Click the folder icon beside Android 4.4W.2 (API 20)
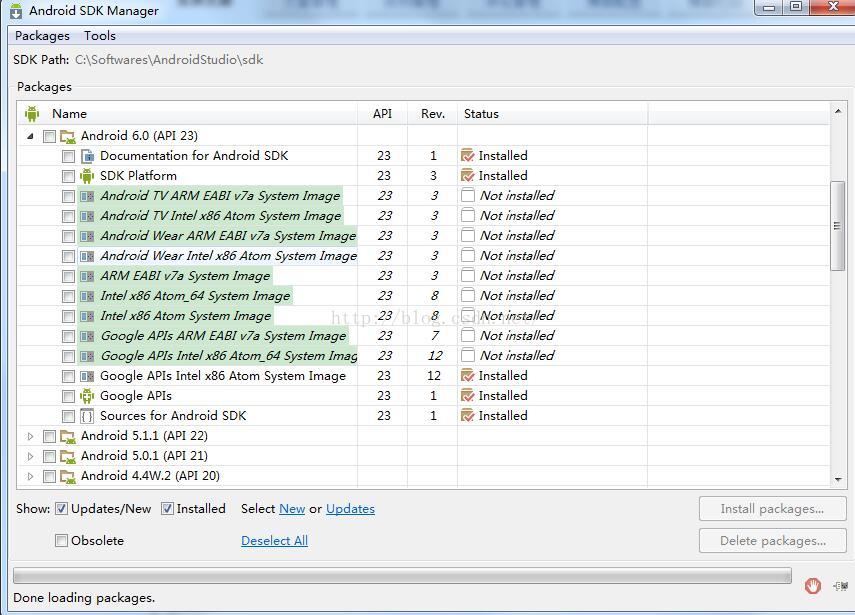Viewport: 855px width, 615px height. tap(68, 477)
